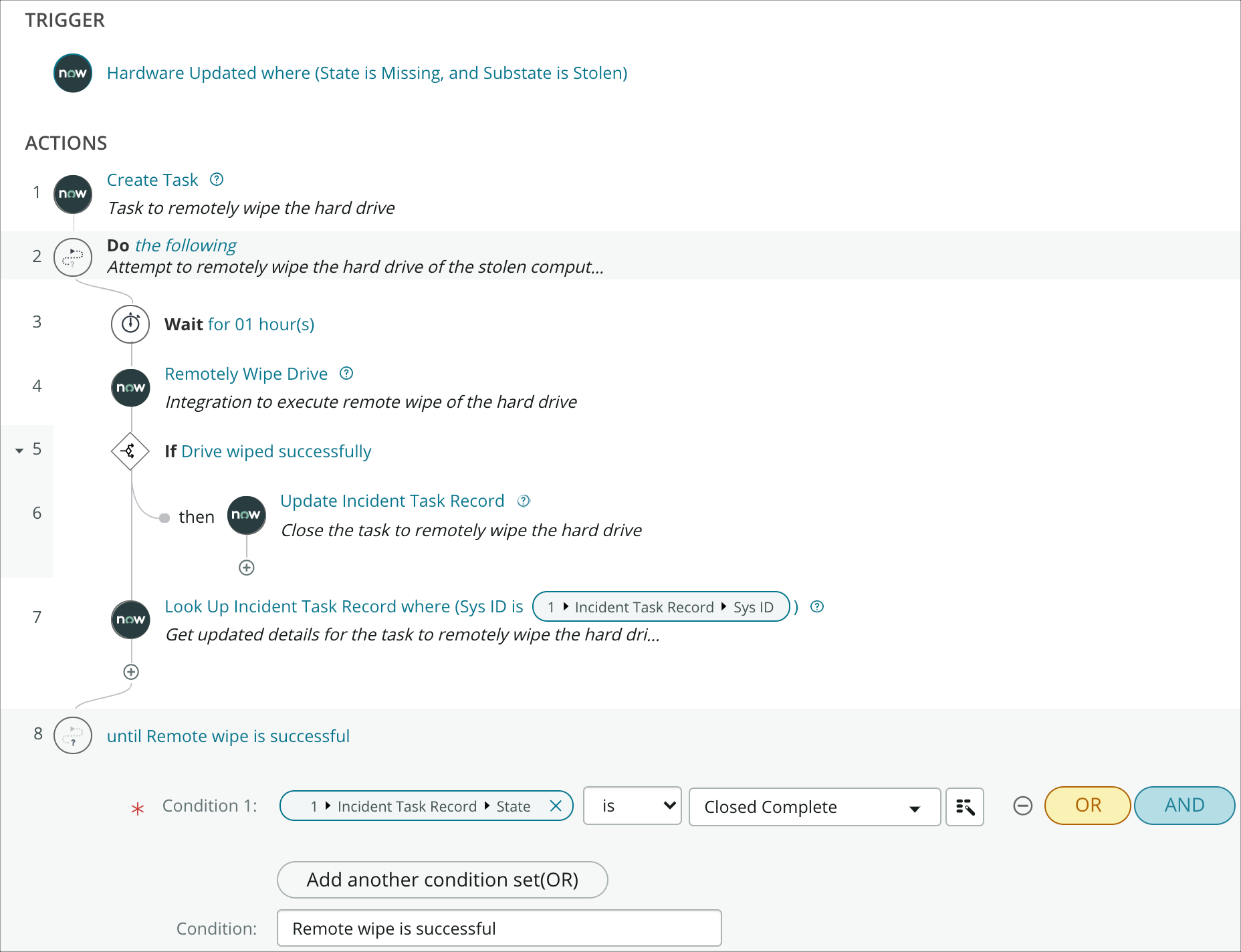Image resolution: width=1241 pixels, height=952 pixels.
Task: Open help for the Create Task action
Action: 216,178
